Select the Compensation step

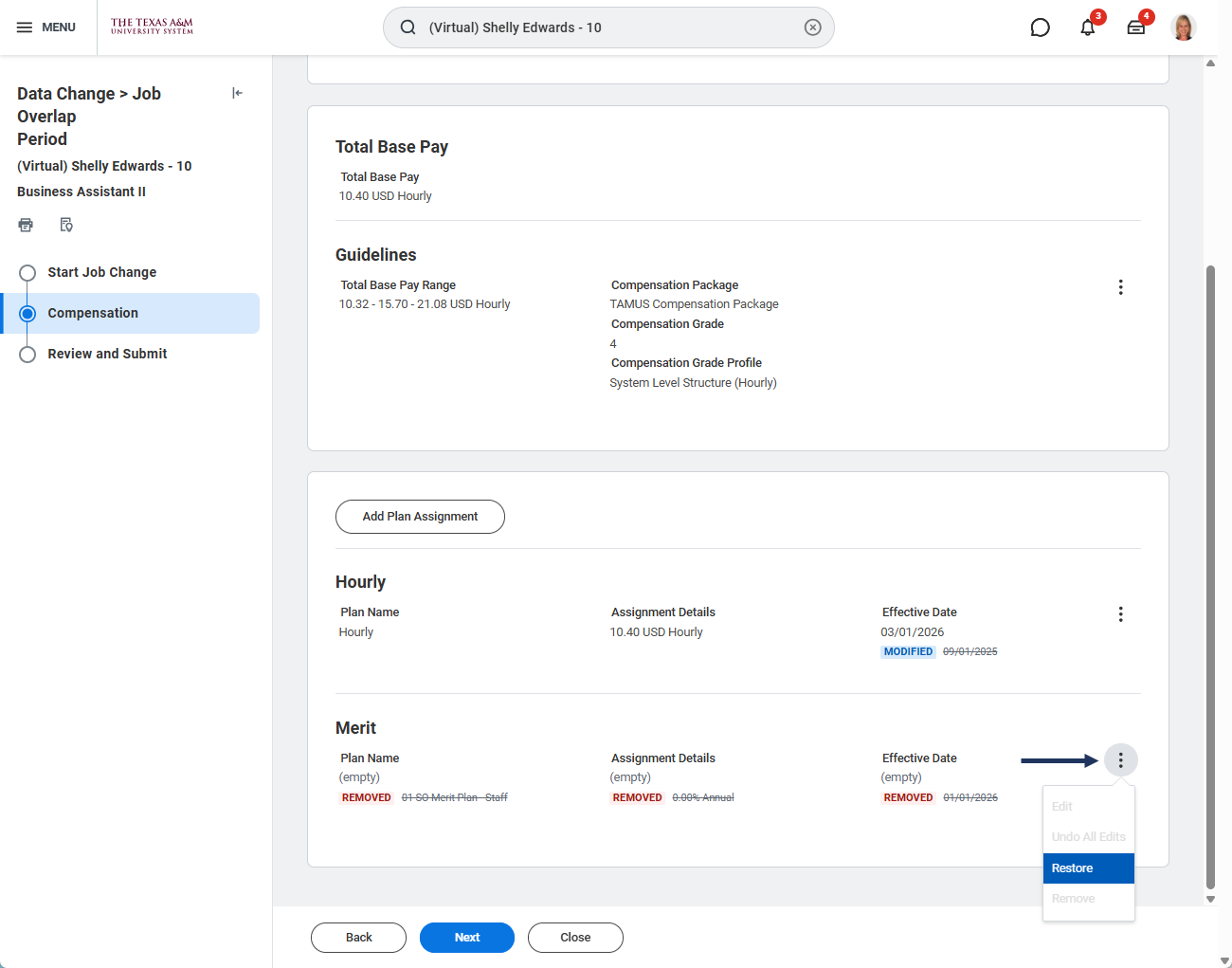(93, 313)
